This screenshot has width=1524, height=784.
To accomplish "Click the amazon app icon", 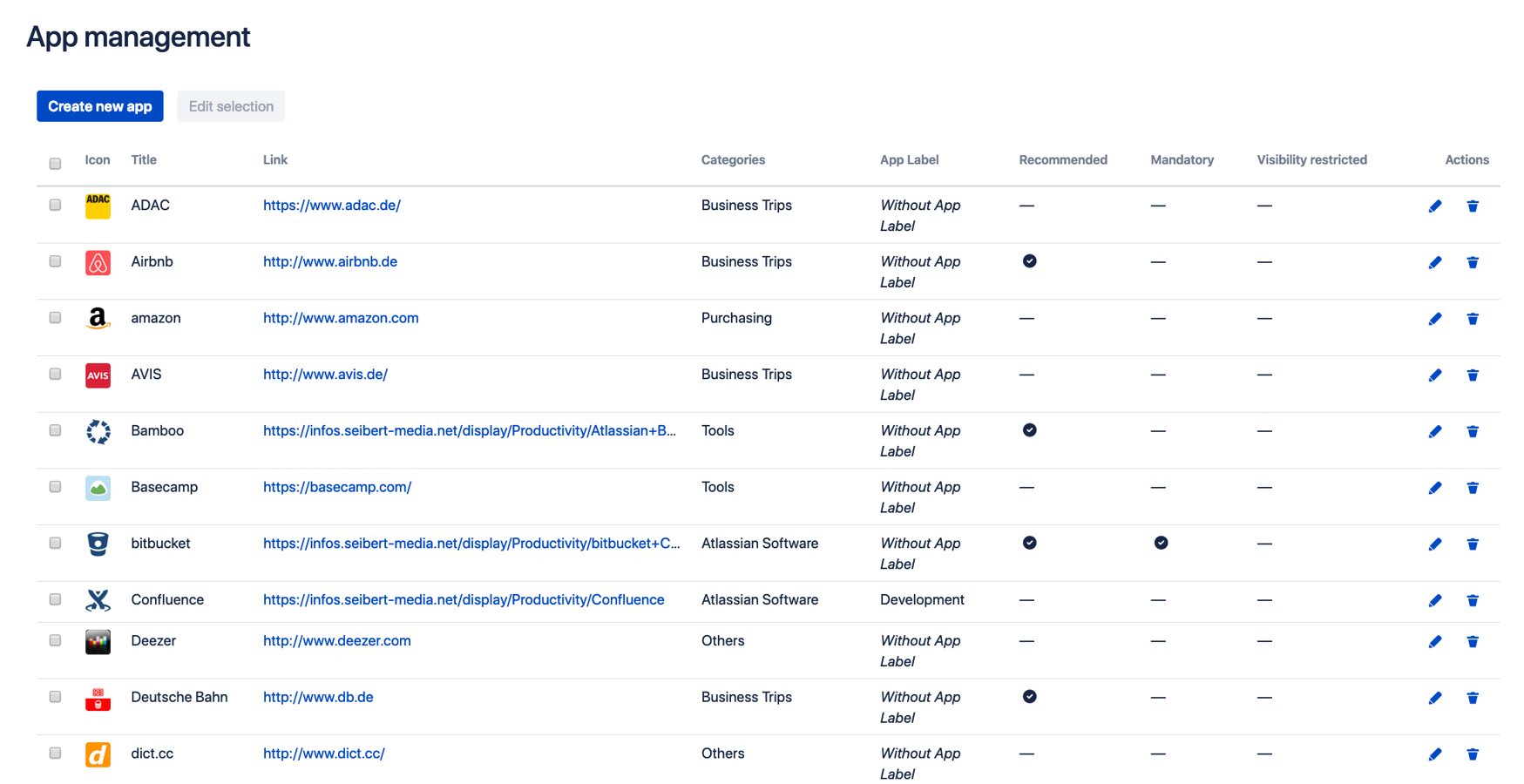I will click(x=98, y=318).
